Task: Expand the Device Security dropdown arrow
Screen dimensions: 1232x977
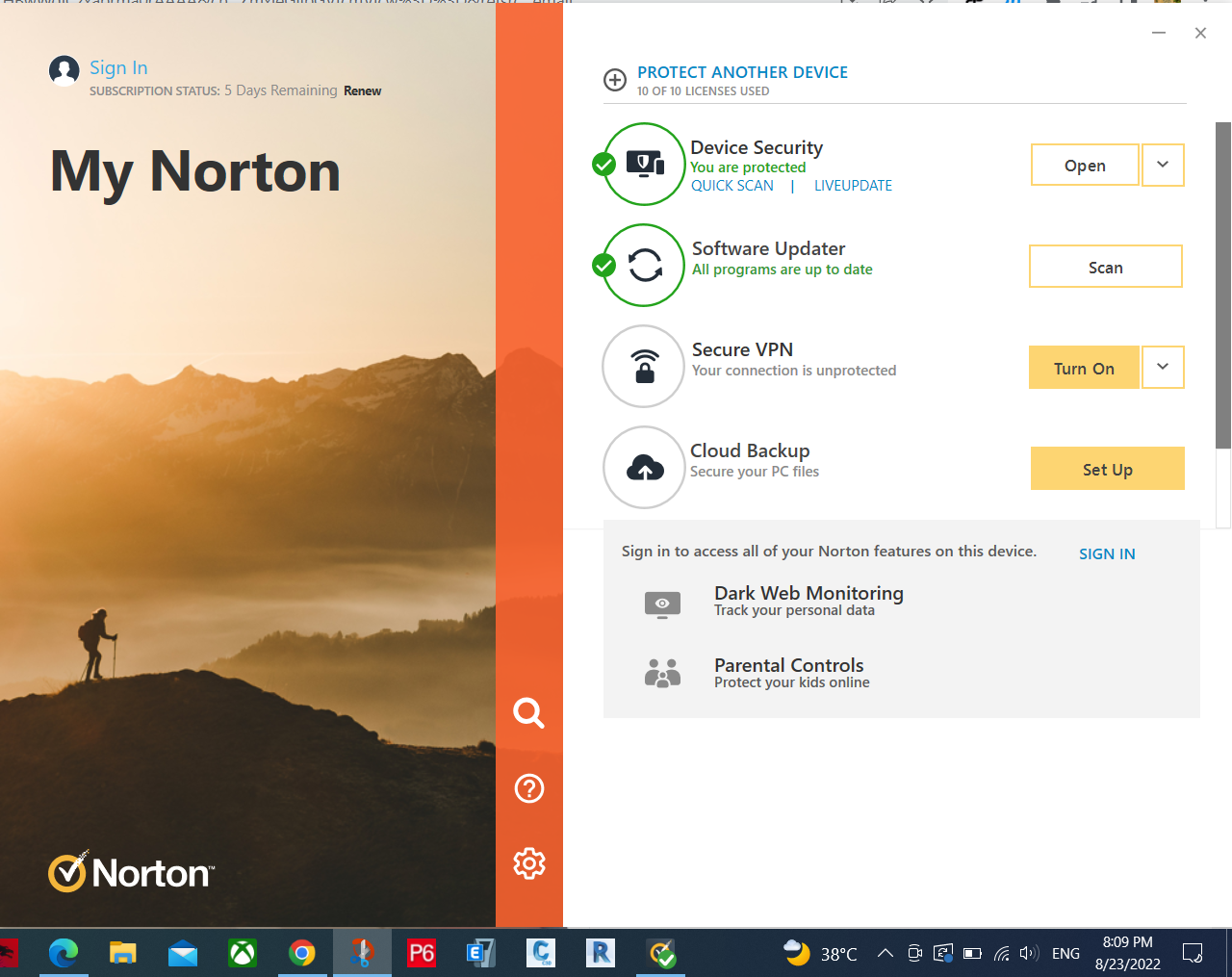Action: click(1163, 166)
